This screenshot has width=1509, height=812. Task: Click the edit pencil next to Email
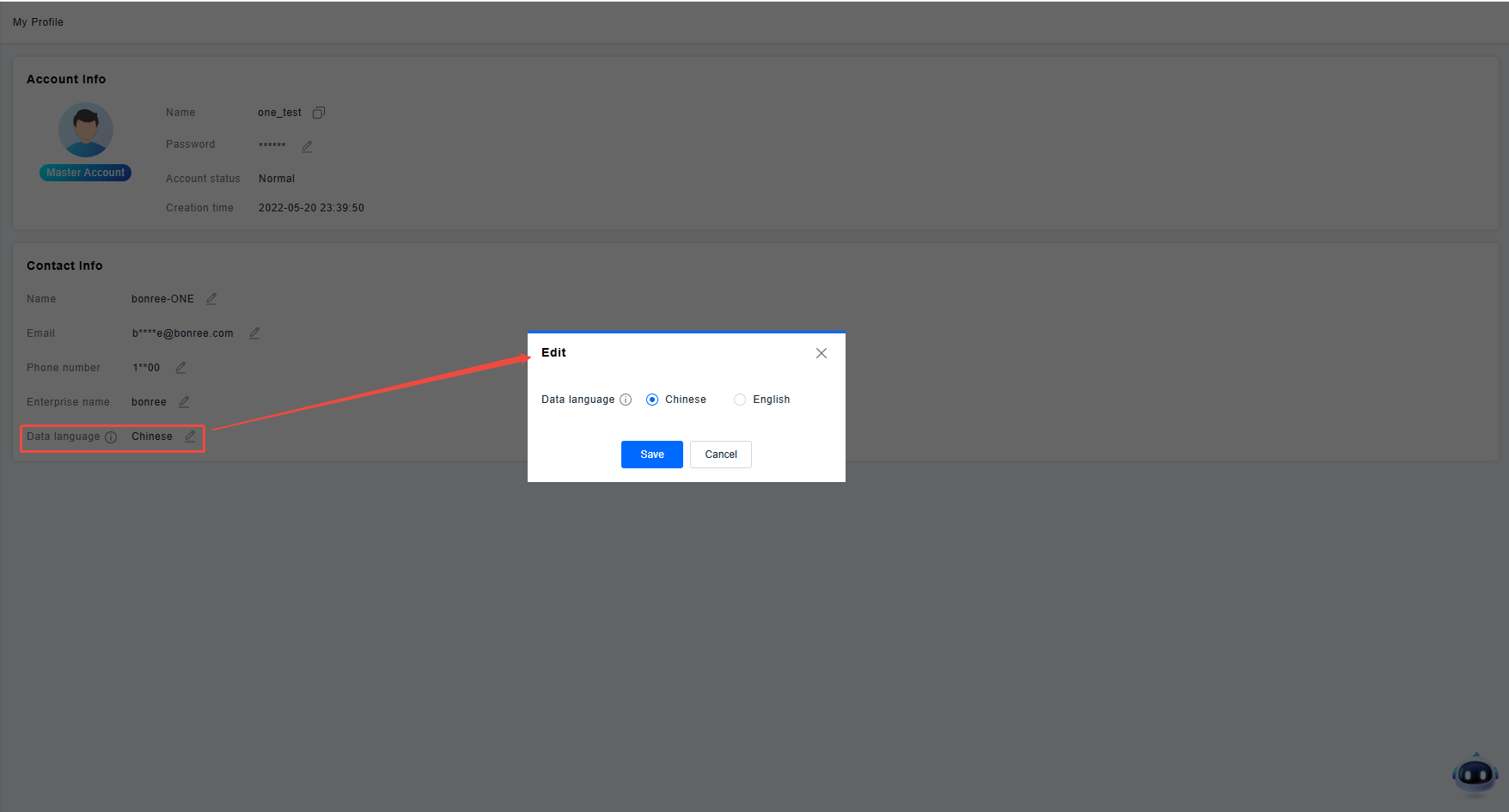coord(254,333)
